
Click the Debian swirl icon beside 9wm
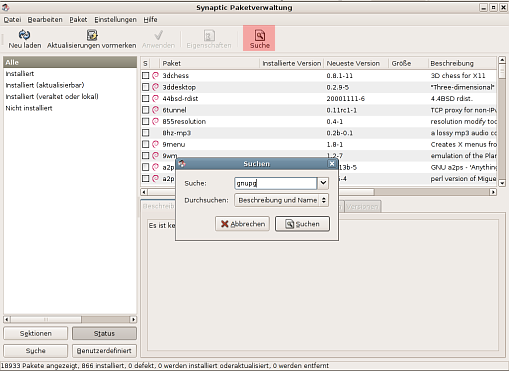point(155,155)
